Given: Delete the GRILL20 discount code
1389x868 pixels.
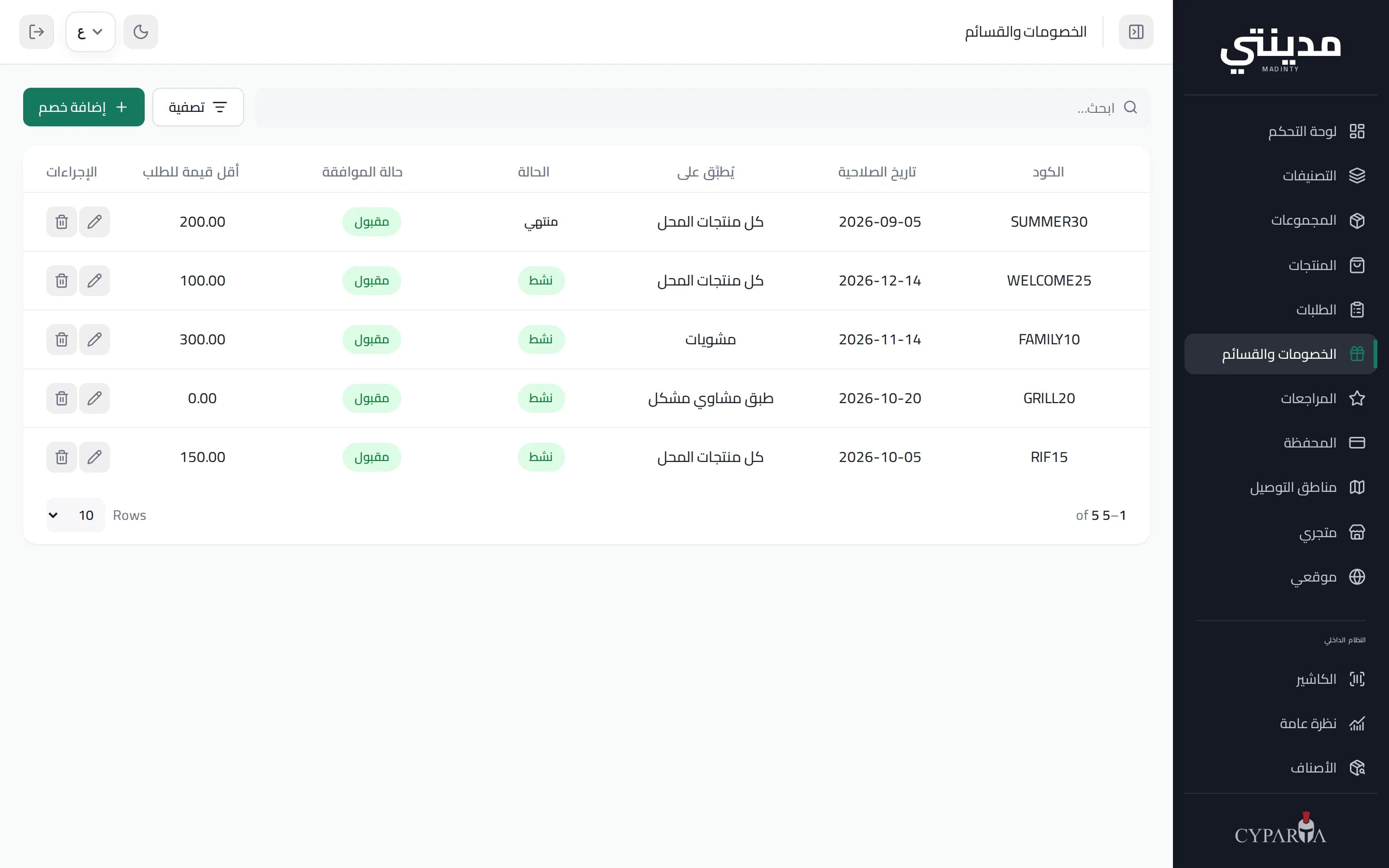Looking at the screenshot, I should (61, 398).
